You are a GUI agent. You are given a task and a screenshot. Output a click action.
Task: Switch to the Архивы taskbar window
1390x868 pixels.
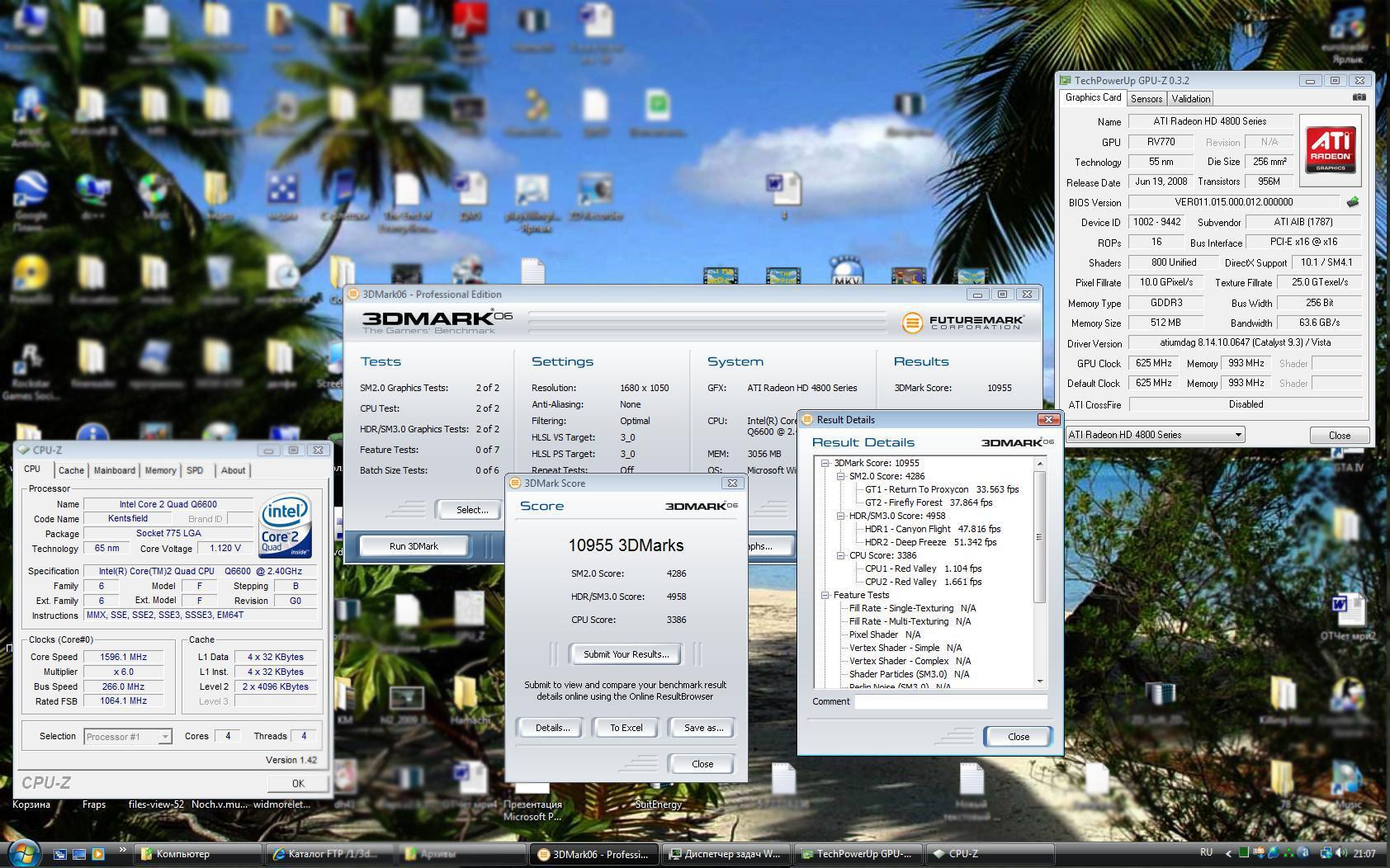(462, 854)
